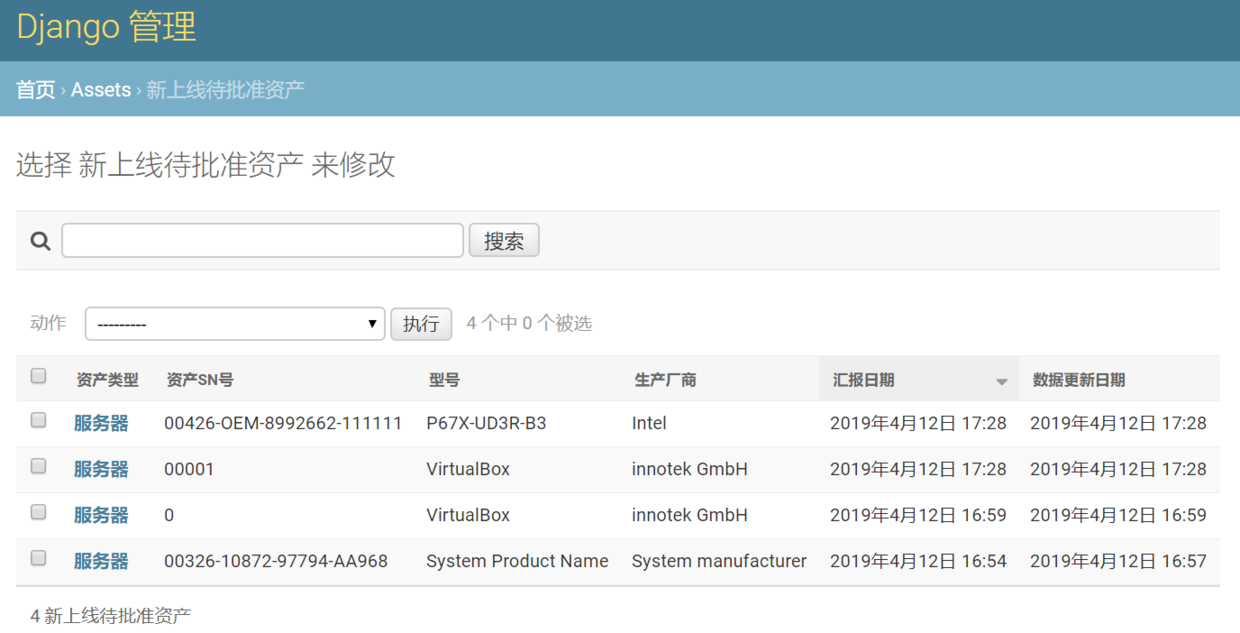
Task: Click the dropdown arrow of action selector
Action: pyautogui.click(x=372, y=324)
